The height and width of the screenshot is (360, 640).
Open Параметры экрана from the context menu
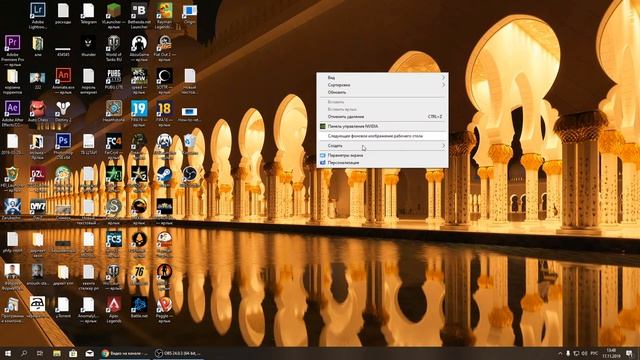[382, 156]
